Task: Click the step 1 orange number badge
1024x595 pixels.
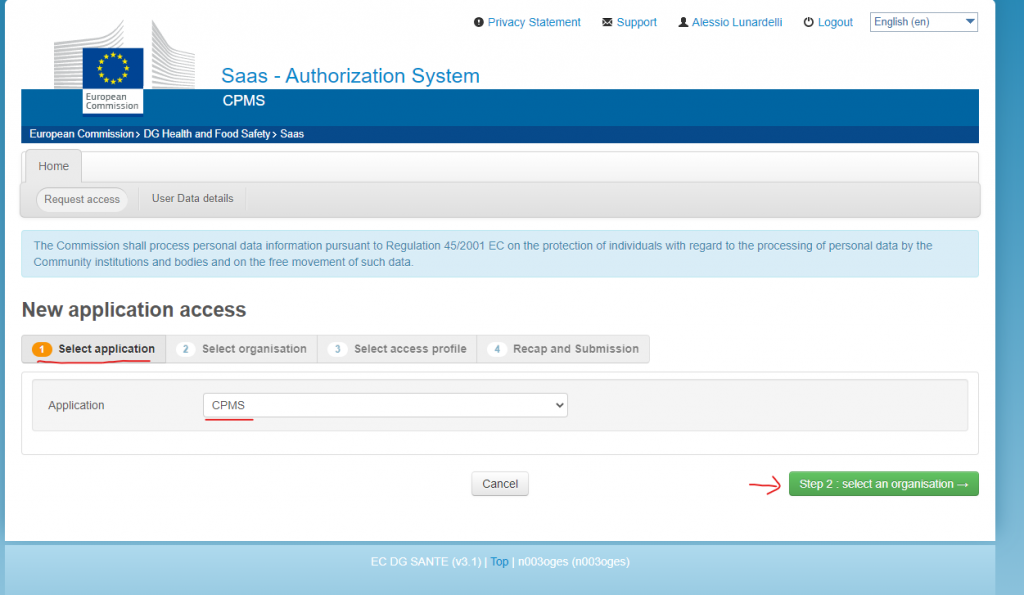Action: tap(42, 349)
